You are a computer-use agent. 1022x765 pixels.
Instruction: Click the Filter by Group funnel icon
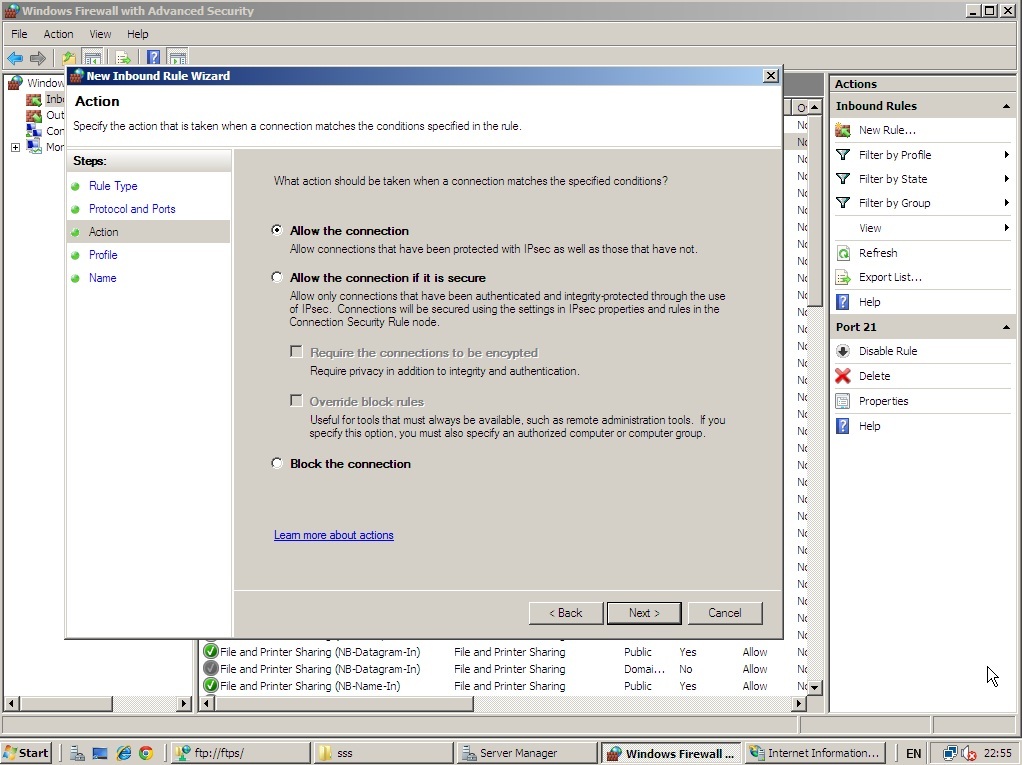tap(843, 203)
